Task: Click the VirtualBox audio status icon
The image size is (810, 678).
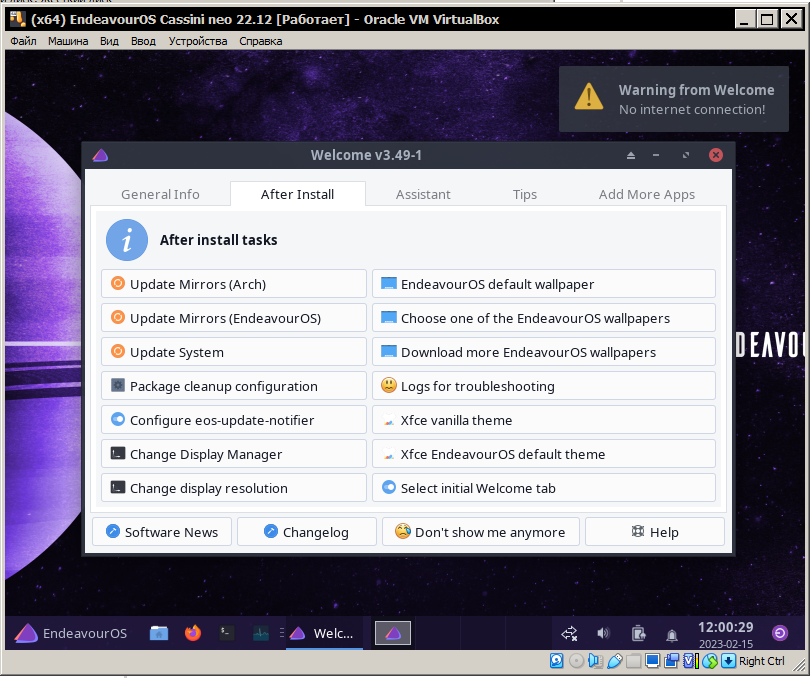Action: pyautogui.click(x=596, y=661)
